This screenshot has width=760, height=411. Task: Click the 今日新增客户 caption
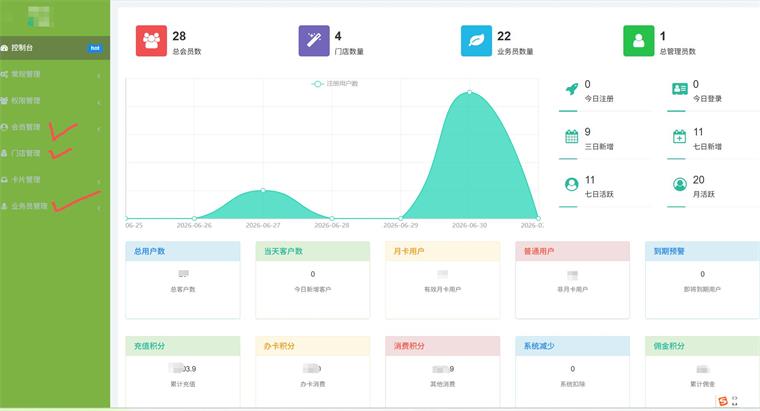[313, 289]
